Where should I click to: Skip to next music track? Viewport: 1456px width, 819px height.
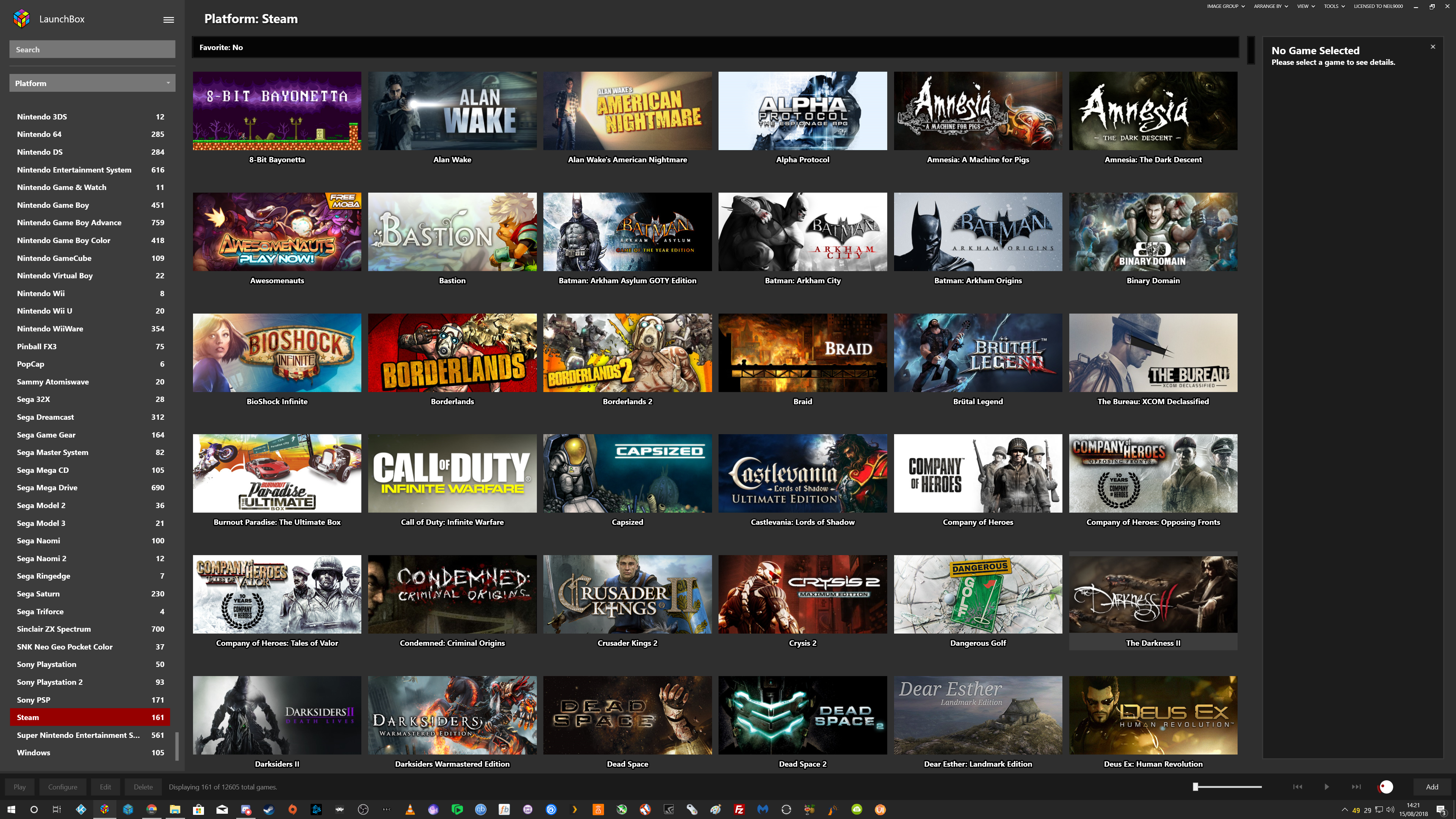tap(1356, 787)
